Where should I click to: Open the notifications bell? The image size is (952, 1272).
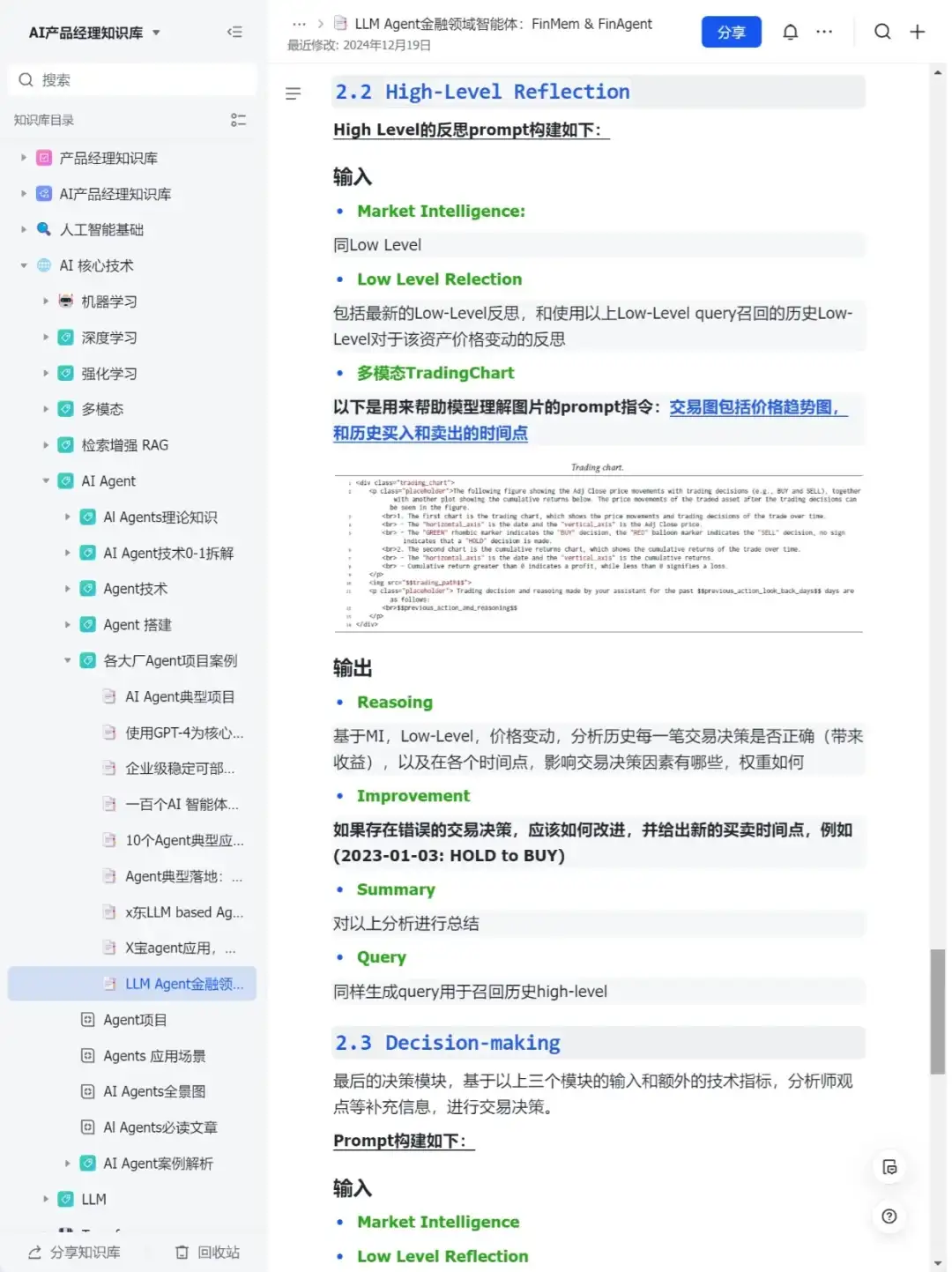click(790, 32)
